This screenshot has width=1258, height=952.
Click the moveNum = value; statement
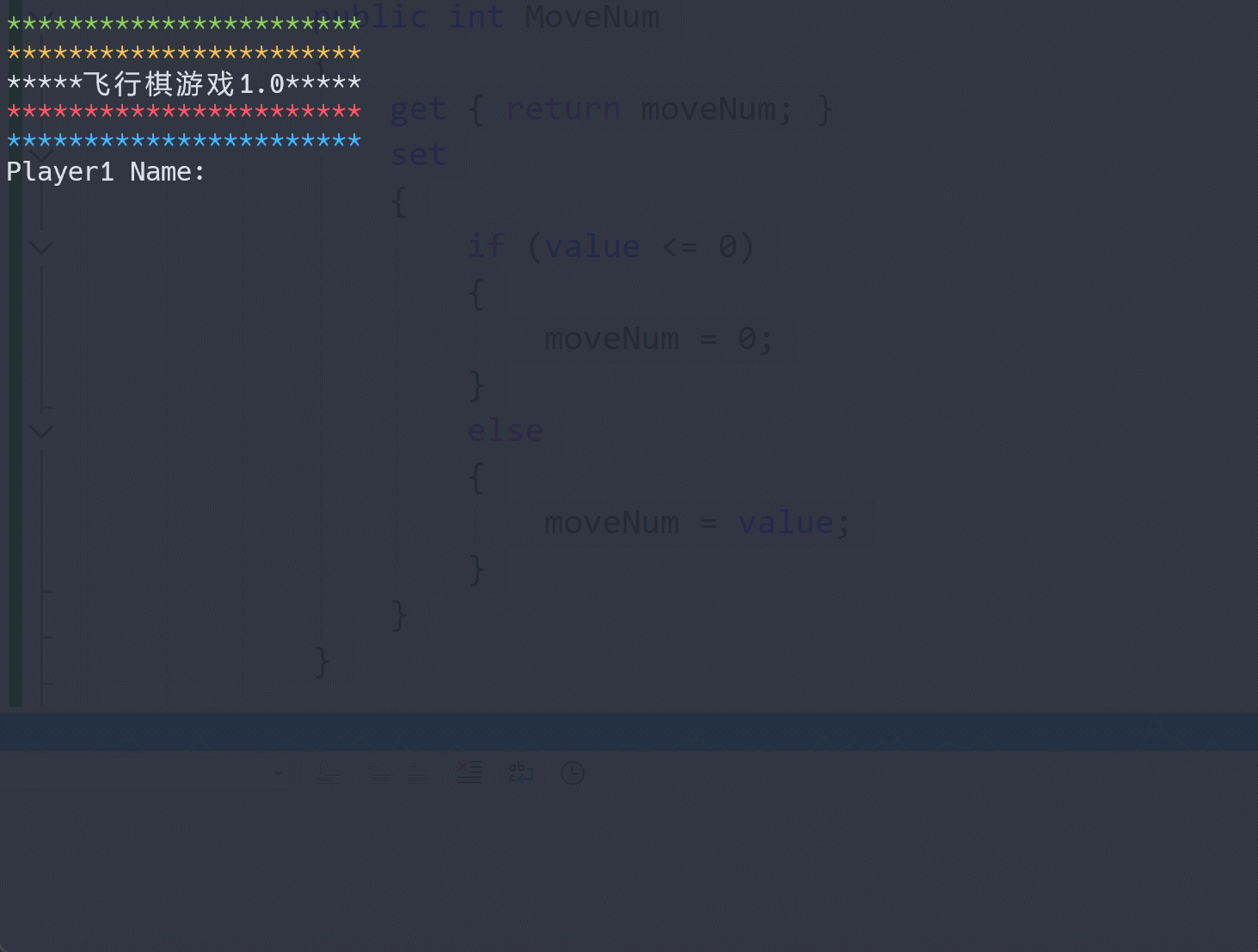coord(695,522)
